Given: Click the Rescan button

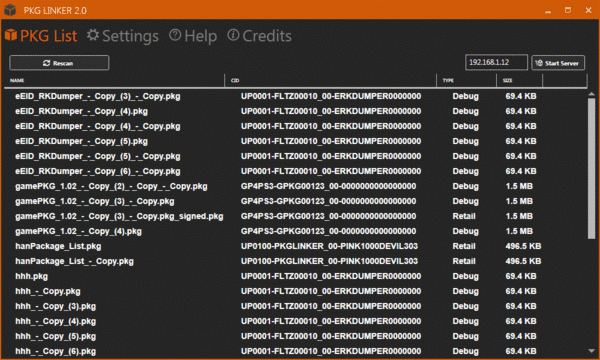Looking at the screenshot, I should point(59,63).
